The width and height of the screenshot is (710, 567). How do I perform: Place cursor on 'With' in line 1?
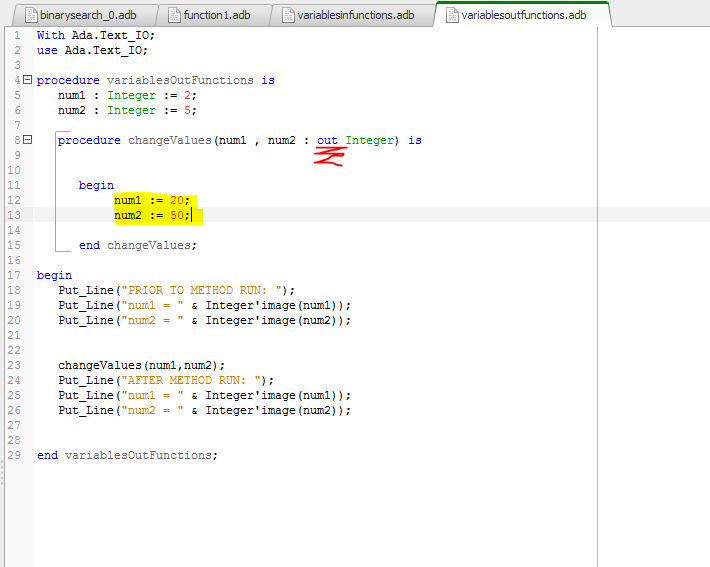tap(51, 35)
